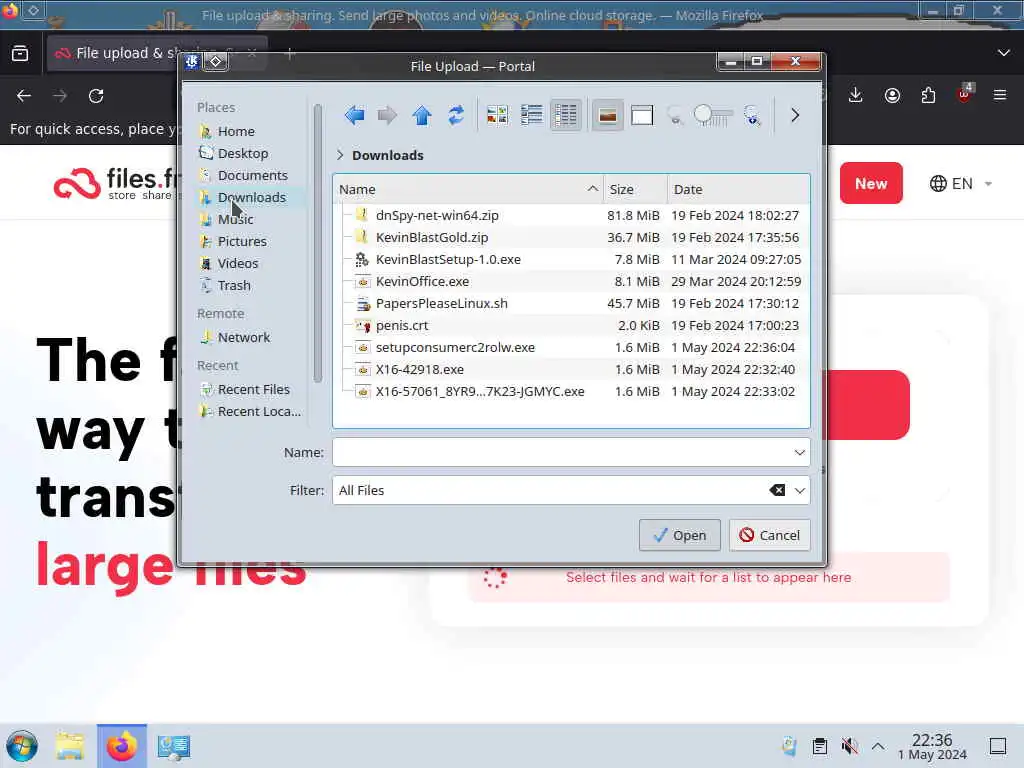Go forward in file dialog navigation

387,116
